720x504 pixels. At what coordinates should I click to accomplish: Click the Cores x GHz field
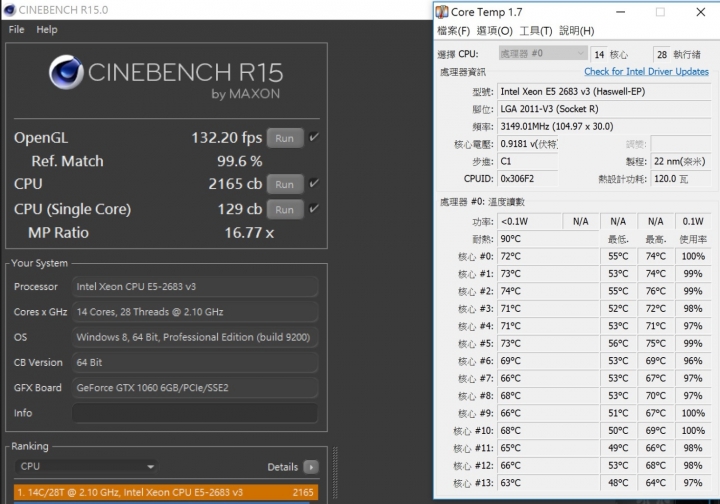(195, 312)
